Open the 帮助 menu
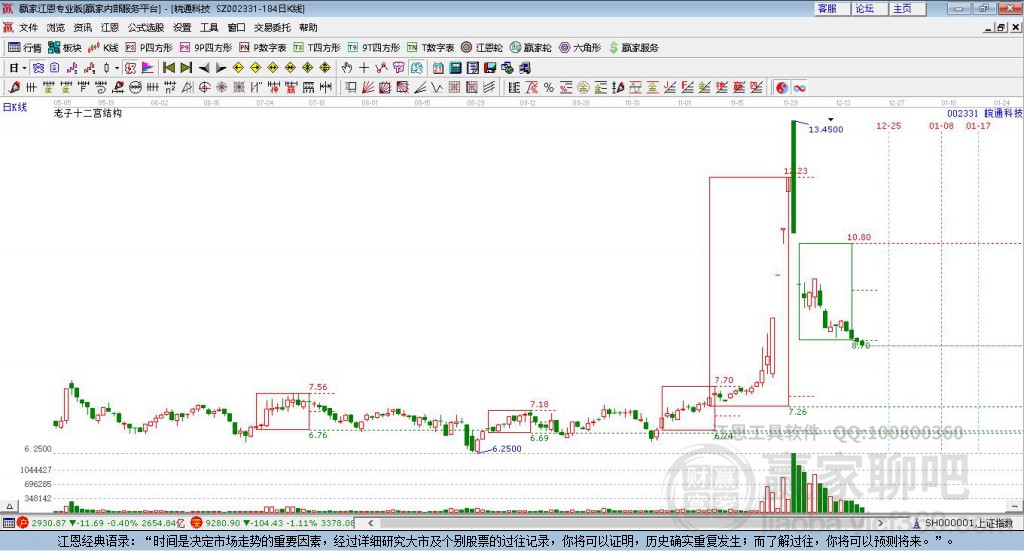 308,27
